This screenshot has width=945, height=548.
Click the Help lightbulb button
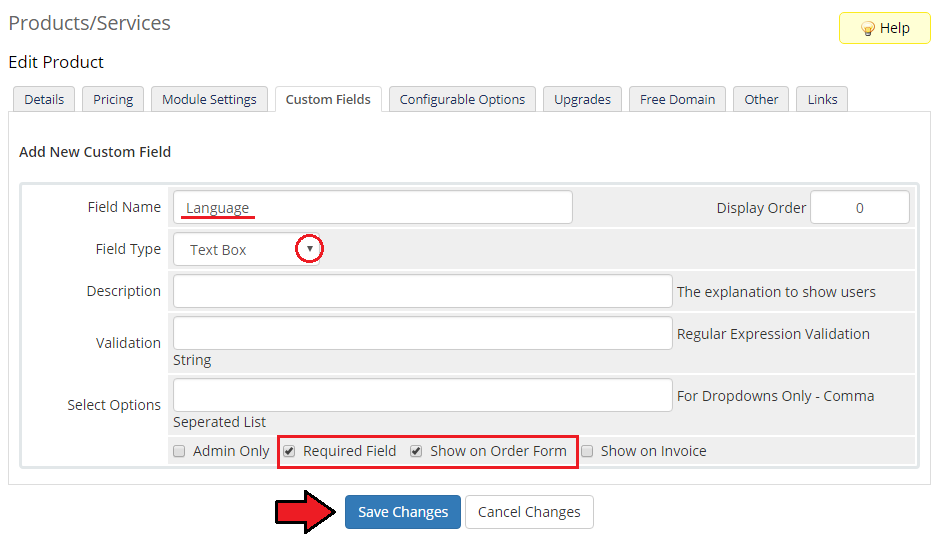pos(884,28)
